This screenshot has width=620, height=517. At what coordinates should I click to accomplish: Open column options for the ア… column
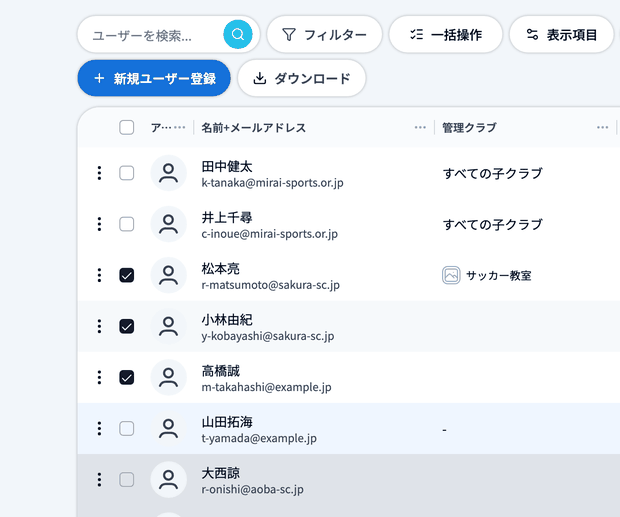click(180, 127)
